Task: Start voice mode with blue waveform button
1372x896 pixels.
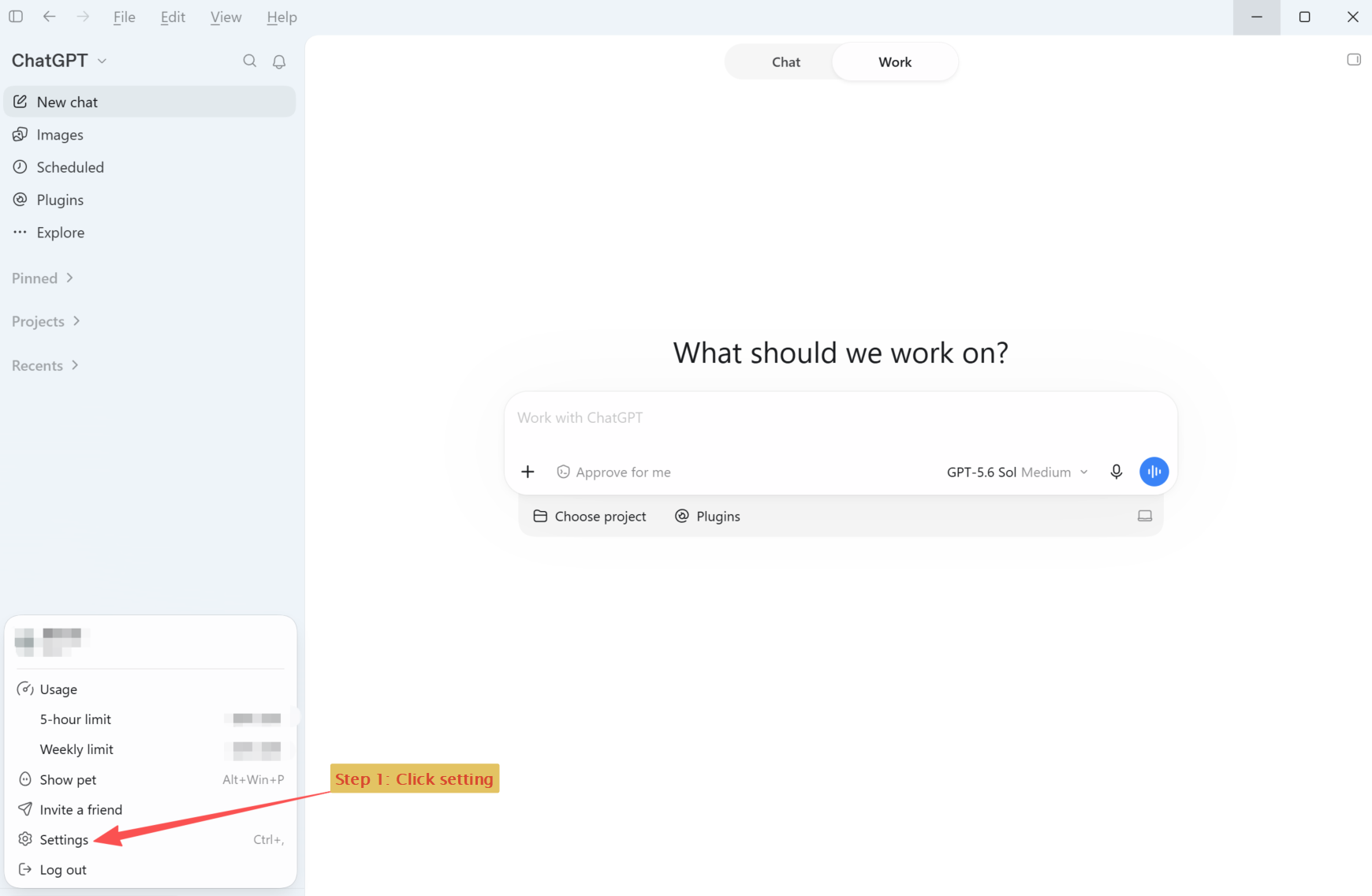Action: pos(1154,472)
